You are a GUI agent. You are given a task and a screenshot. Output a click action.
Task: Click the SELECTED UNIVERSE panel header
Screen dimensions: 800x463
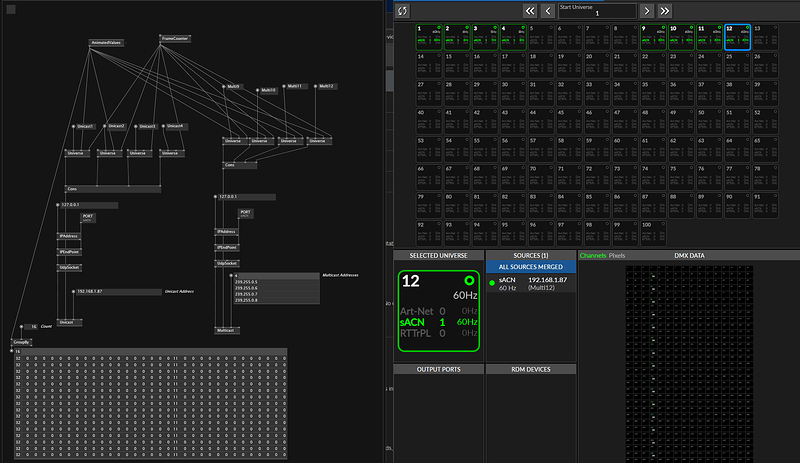pyautogui.click(x=438, y=255)
